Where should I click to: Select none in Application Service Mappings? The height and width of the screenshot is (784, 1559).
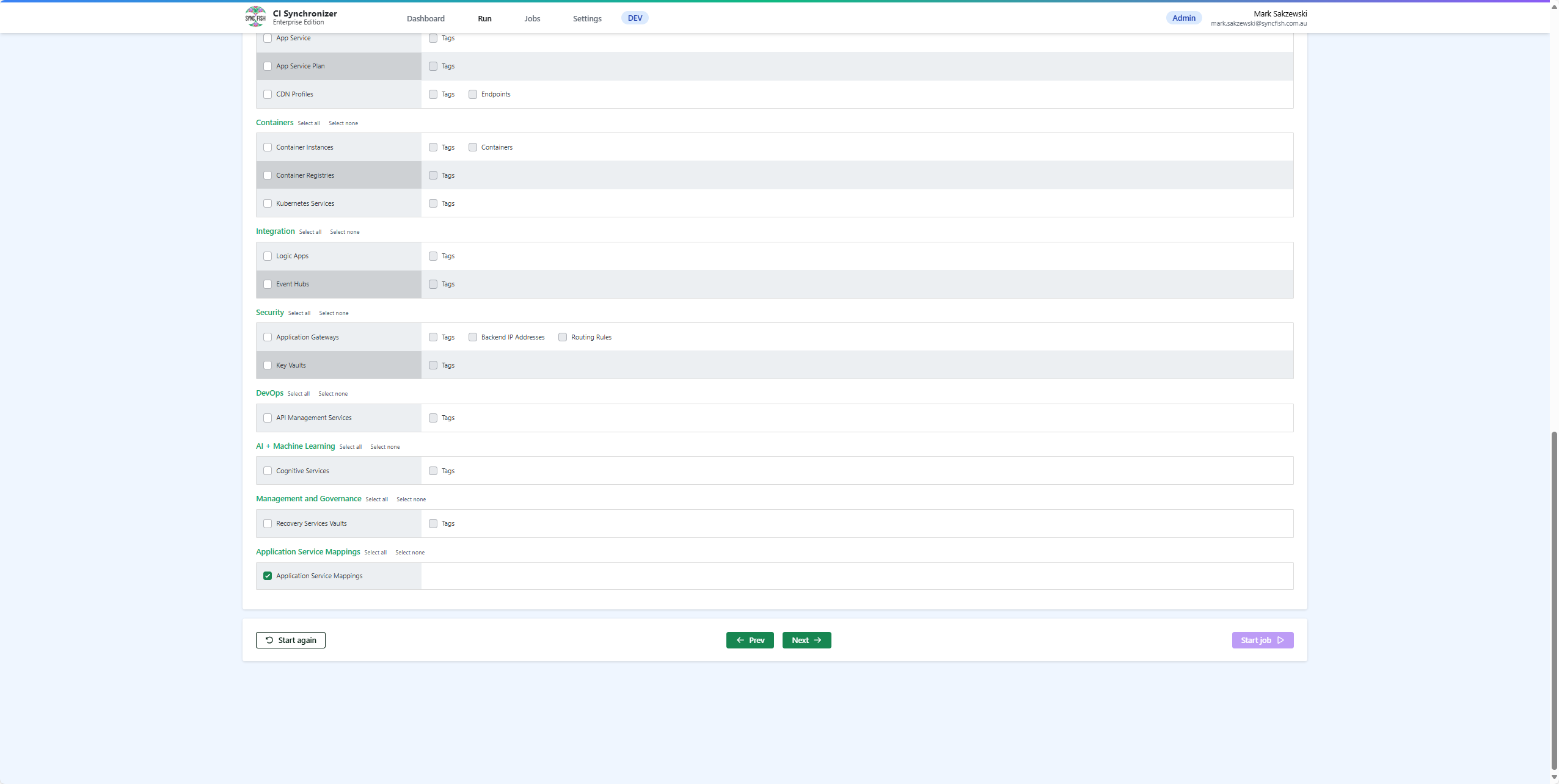point(410,553)
